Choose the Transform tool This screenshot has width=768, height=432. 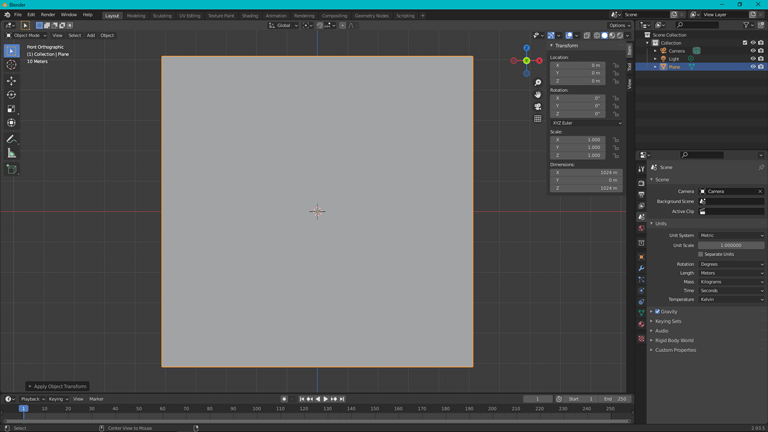coord(11,123)
